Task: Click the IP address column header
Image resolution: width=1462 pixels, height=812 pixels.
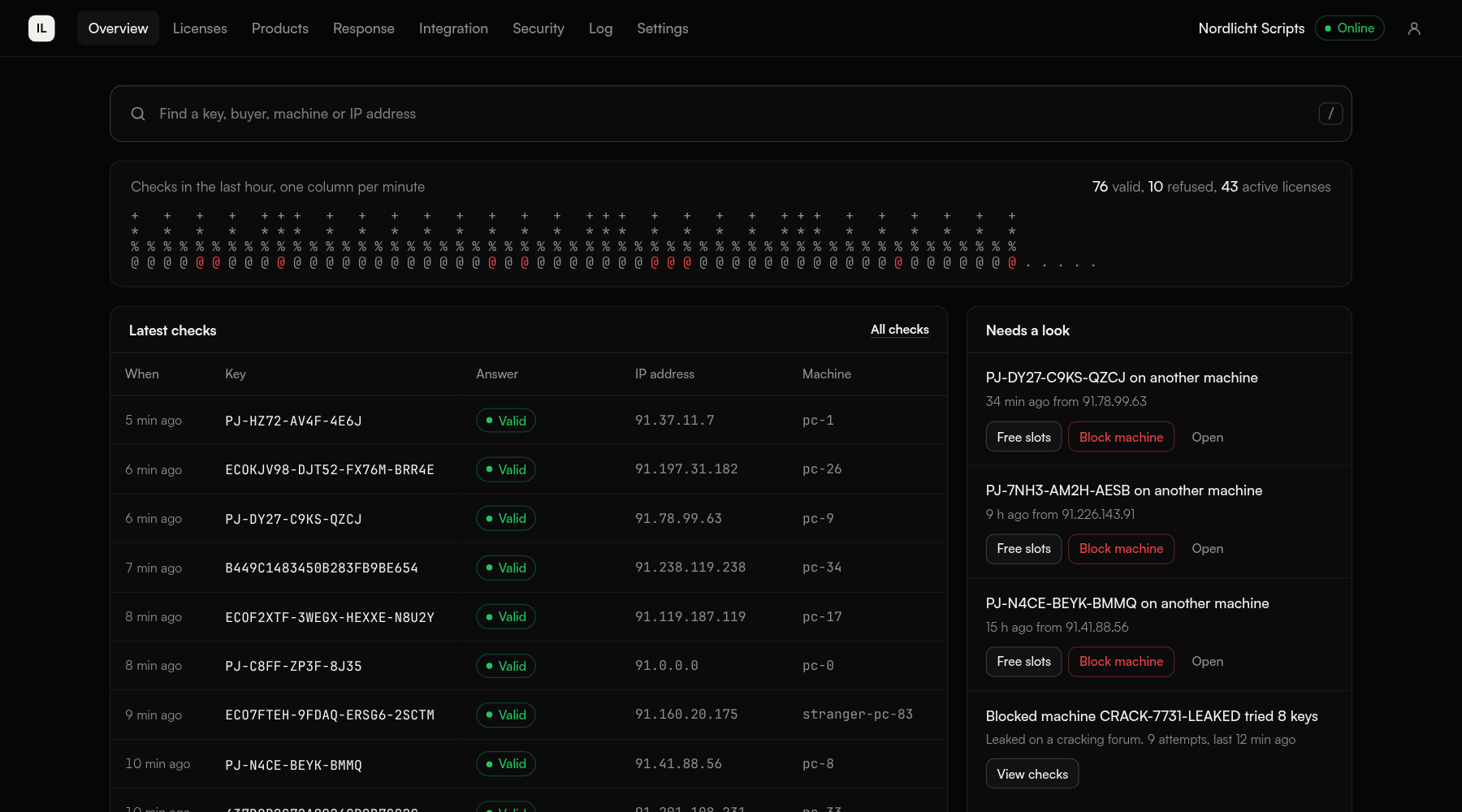Action: [664, 374]
